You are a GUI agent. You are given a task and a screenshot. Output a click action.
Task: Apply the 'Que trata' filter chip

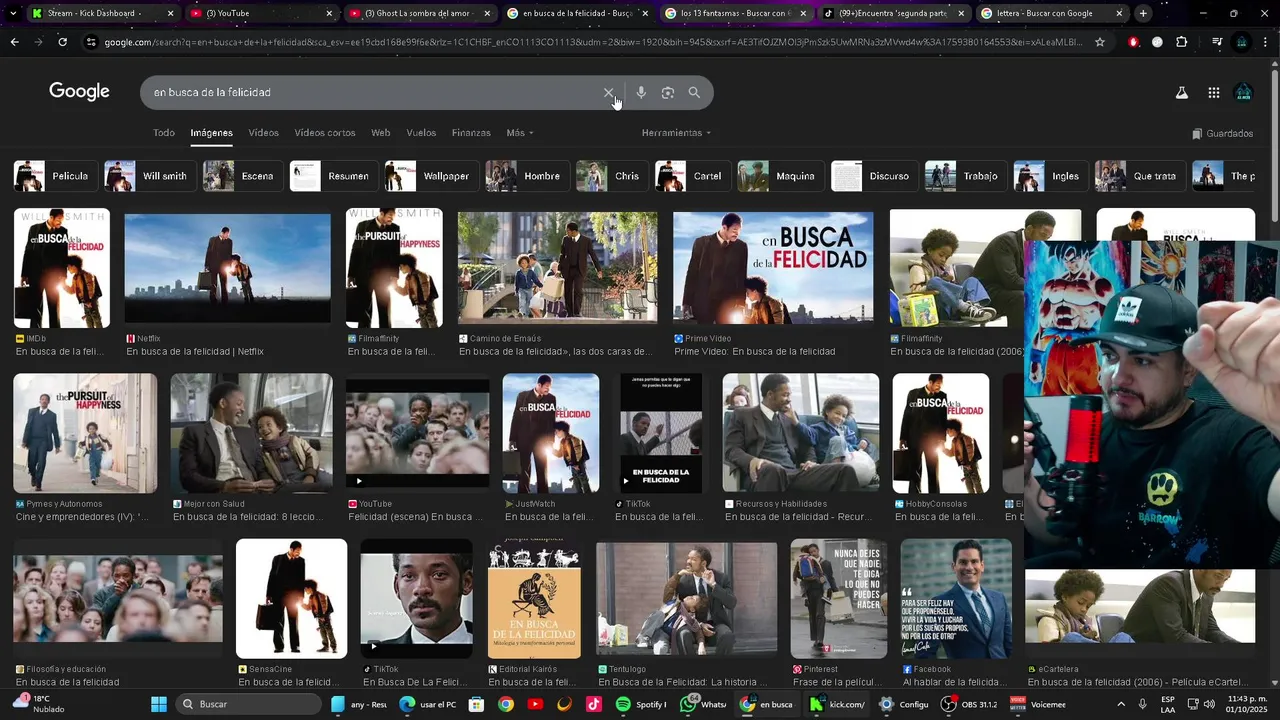[x=1139, y=176]
